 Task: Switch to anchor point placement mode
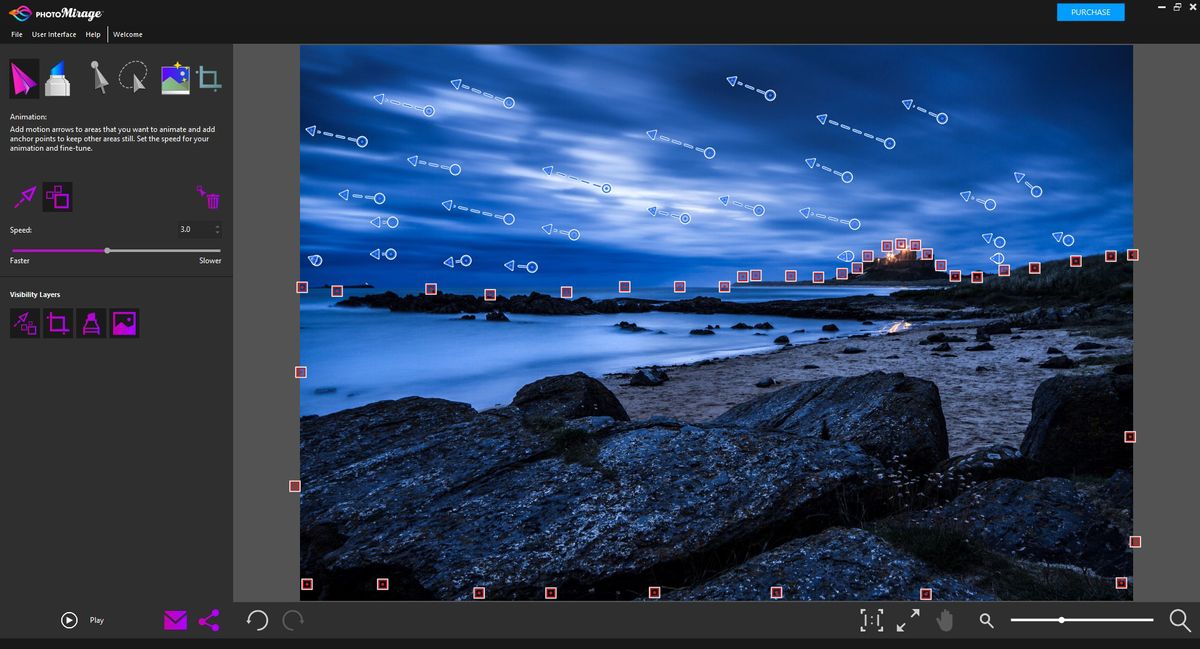pyautogui.click(x=58, y=196)
